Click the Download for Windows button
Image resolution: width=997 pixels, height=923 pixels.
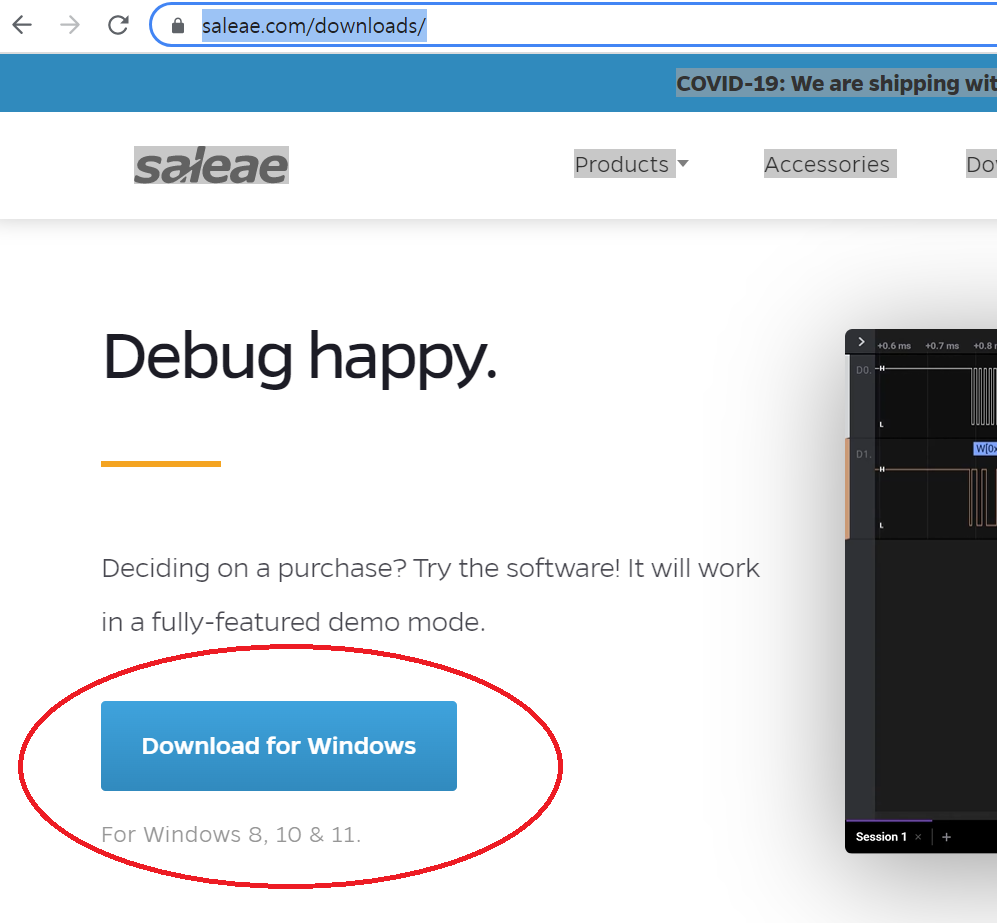(278, 746)
